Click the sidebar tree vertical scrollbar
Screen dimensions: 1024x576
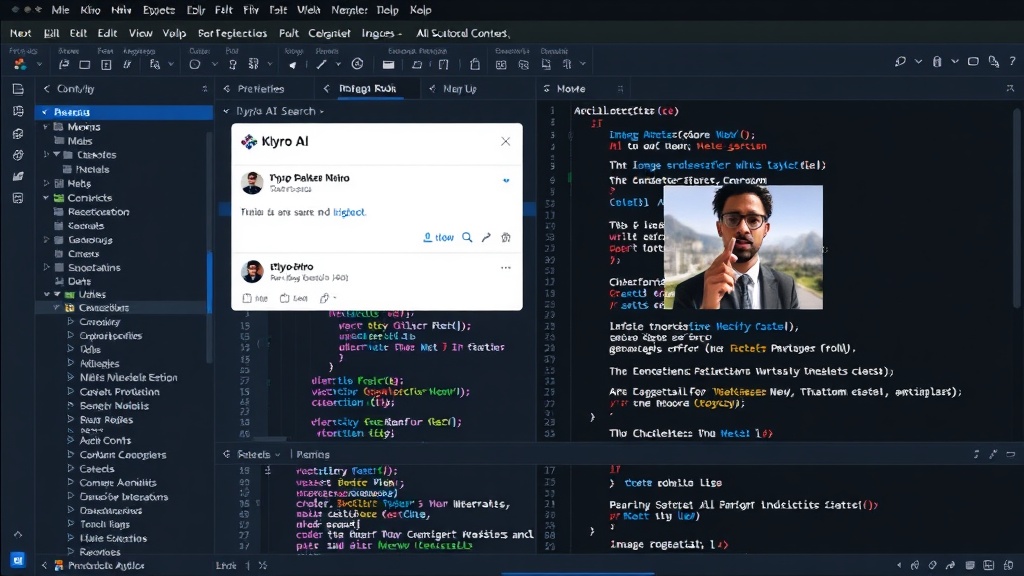(210, 248)
